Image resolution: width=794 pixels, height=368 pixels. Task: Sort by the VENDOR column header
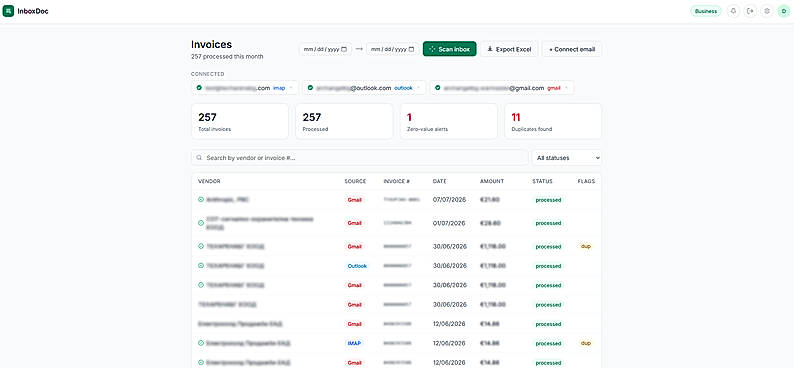pos(209,181)
